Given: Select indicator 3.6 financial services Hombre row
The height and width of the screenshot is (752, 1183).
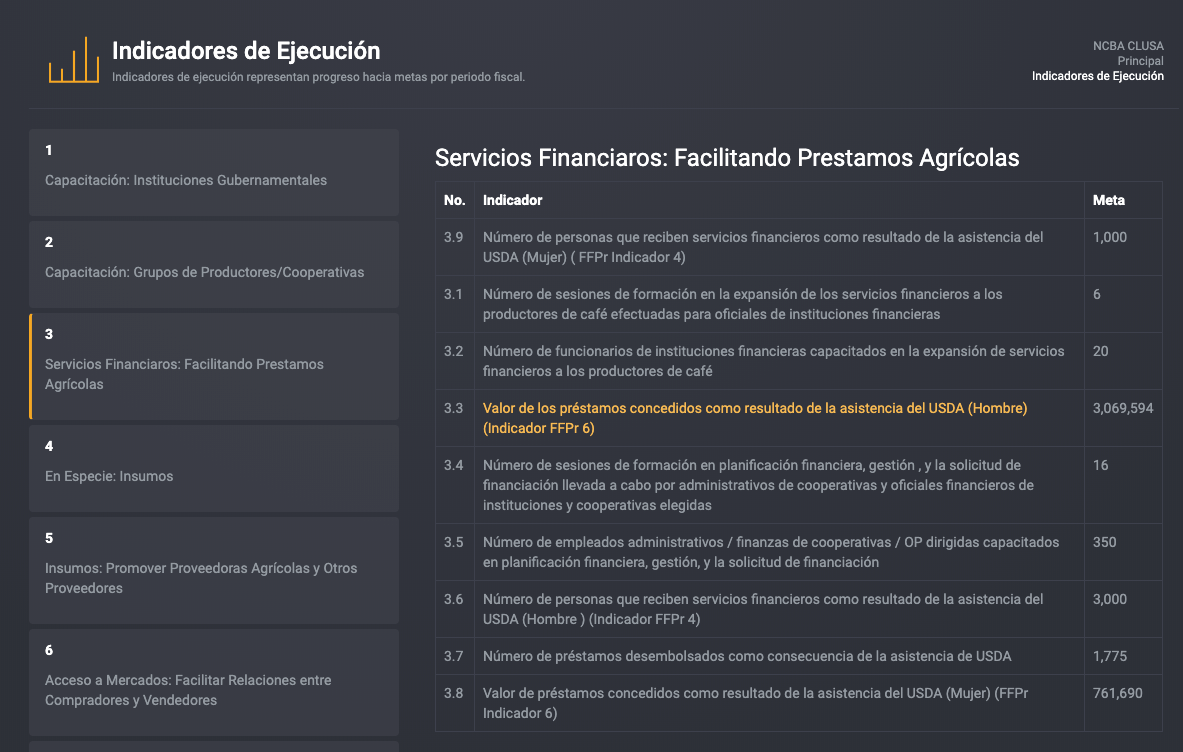Looking at the screenshot, I should click(798, 609).
